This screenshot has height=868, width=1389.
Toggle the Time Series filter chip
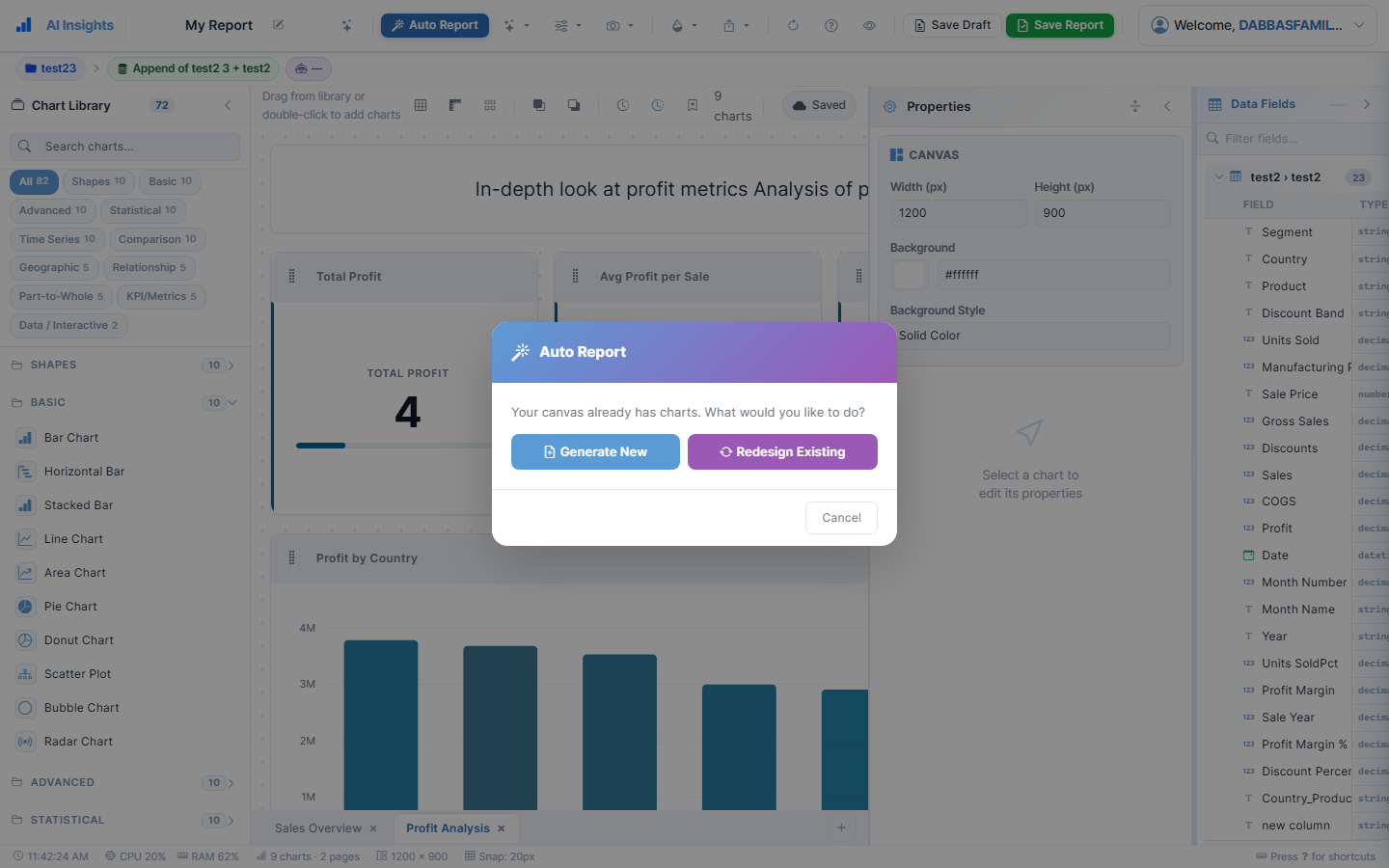[x=57, y=239]
